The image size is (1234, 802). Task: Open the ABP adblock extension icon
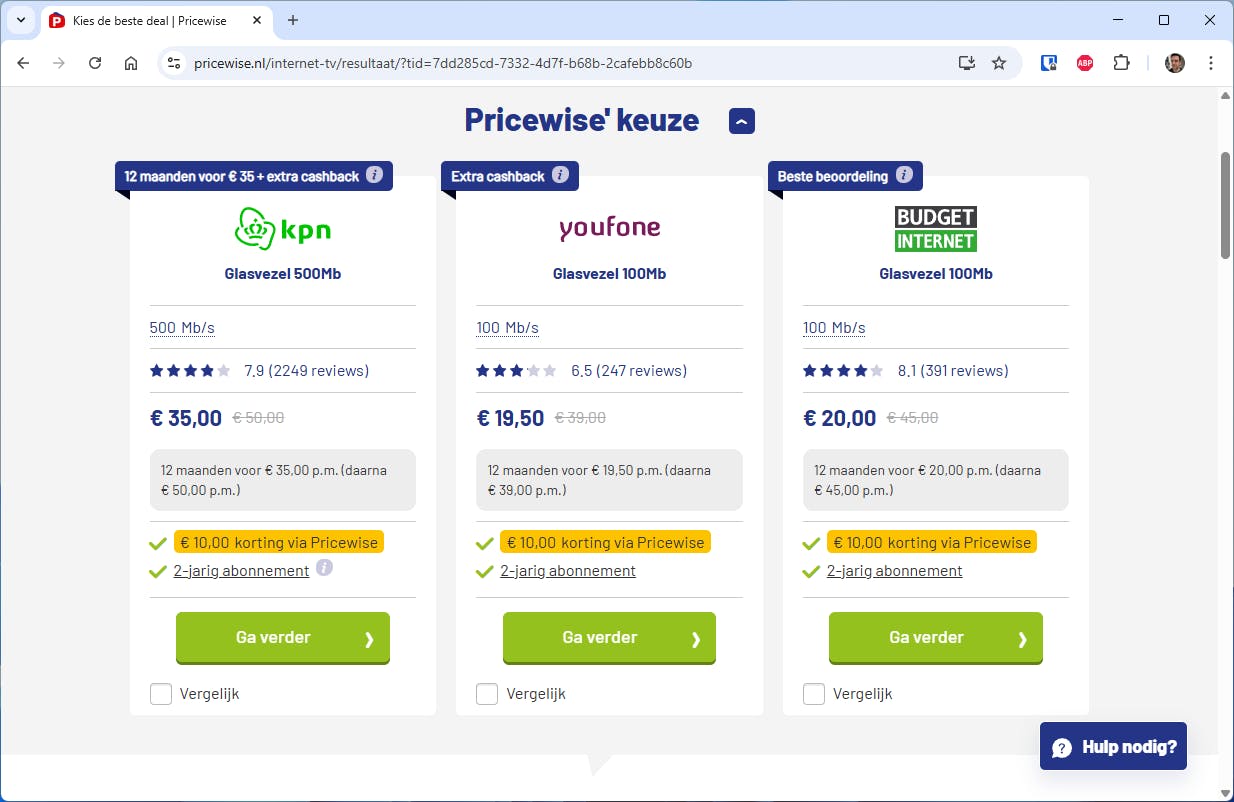1085,63
